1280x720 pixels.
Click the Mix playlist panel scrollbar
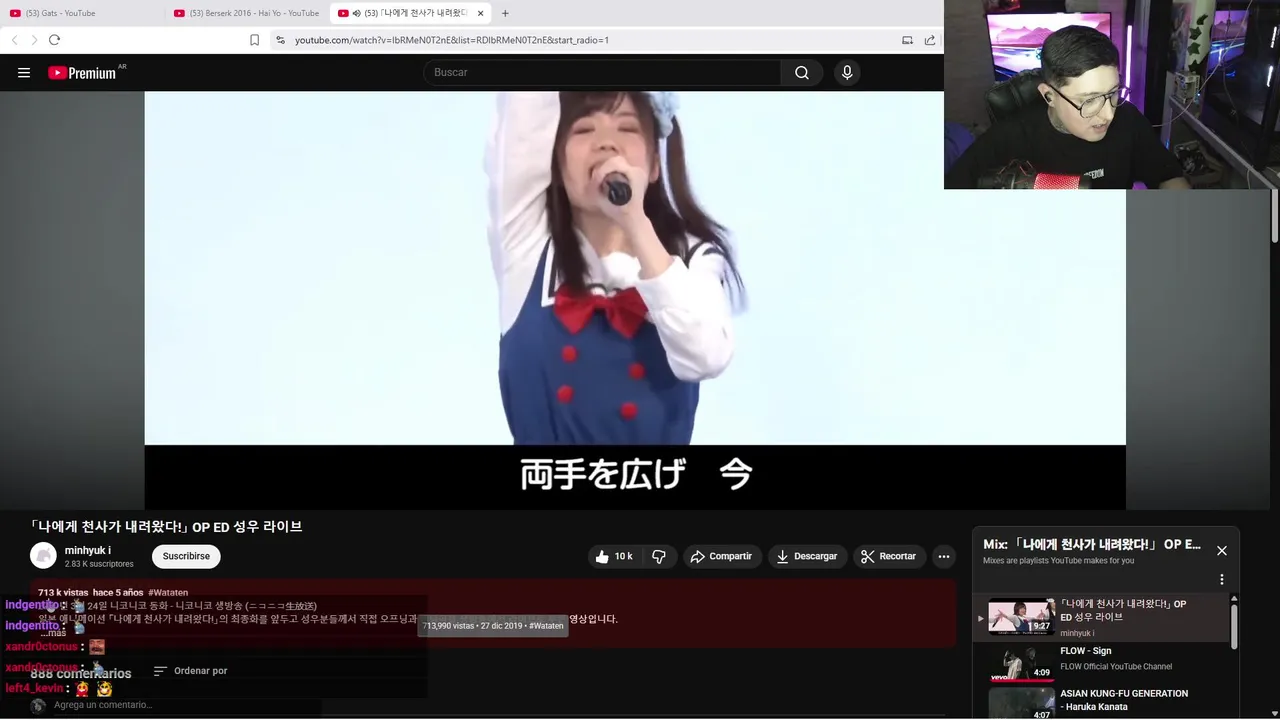[x=1233, y=625]
